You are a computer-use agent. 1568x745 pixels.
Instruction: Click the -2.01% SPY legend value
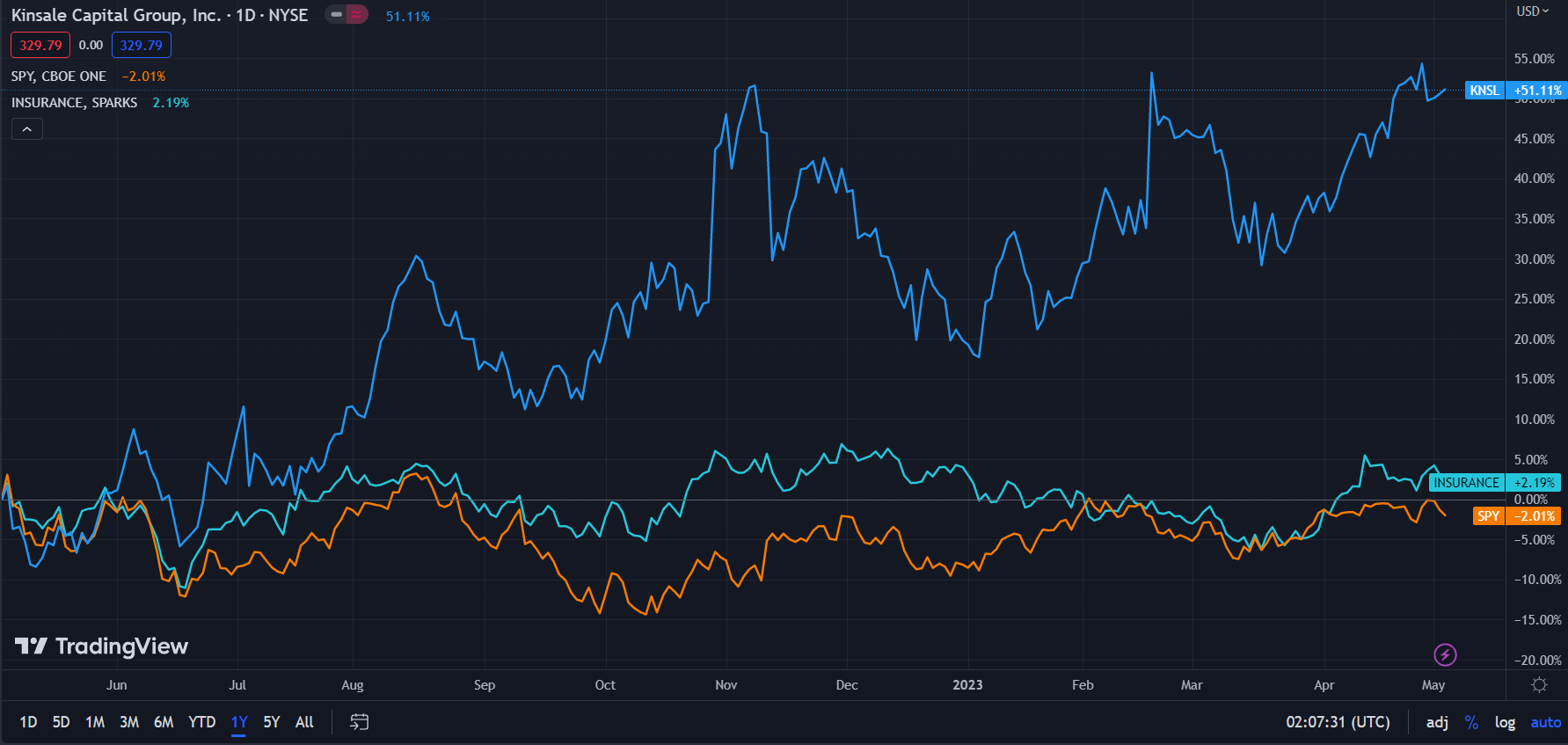click(x=143, y=77)
